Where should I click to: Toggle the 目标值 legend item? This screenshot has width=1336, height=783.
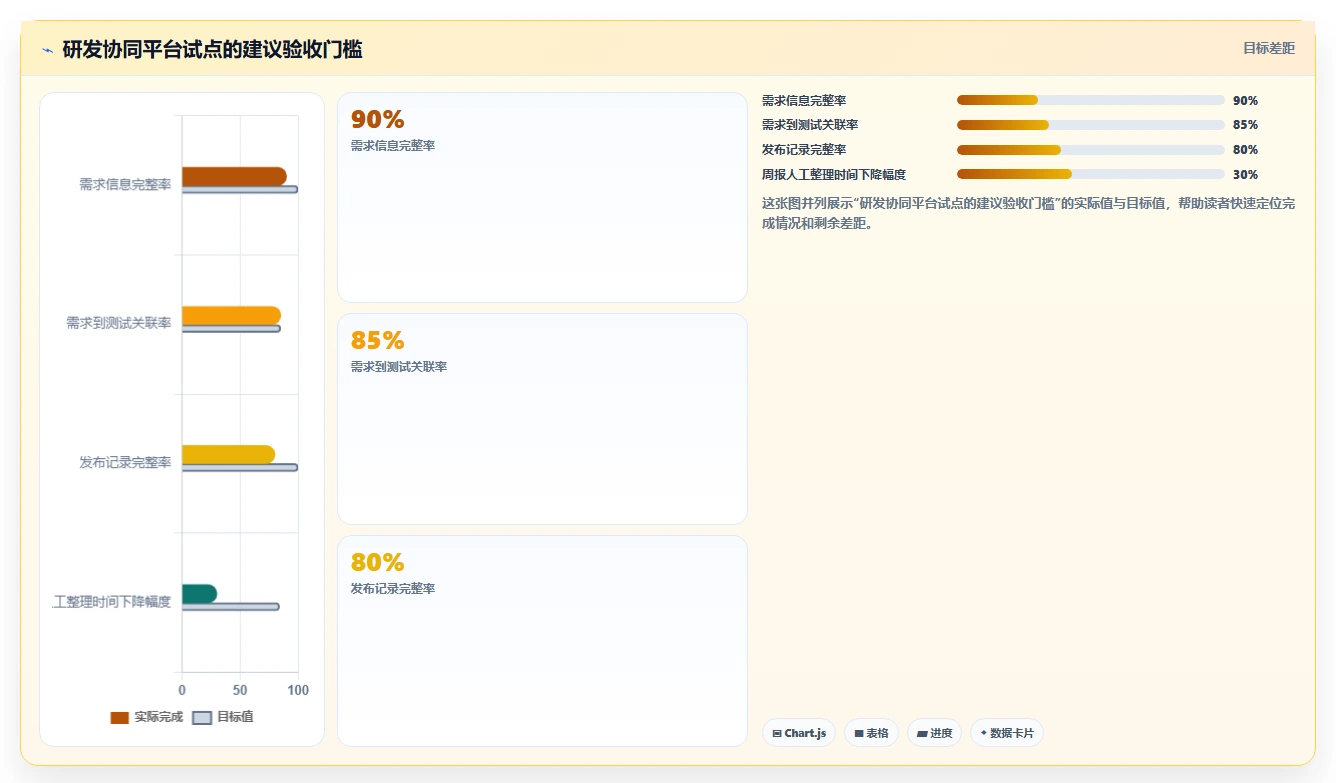[222, 717]
